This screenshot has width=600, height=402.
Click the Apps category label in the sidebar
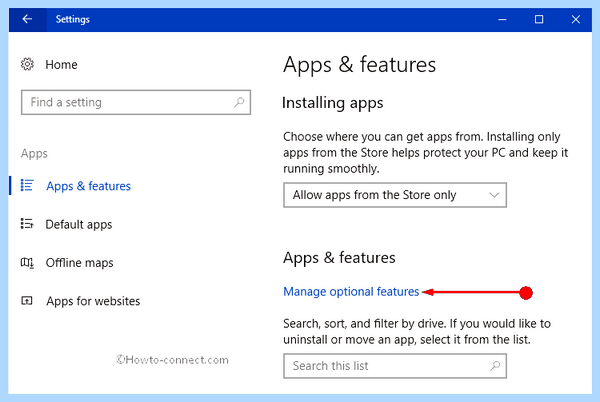pos(34,154)
